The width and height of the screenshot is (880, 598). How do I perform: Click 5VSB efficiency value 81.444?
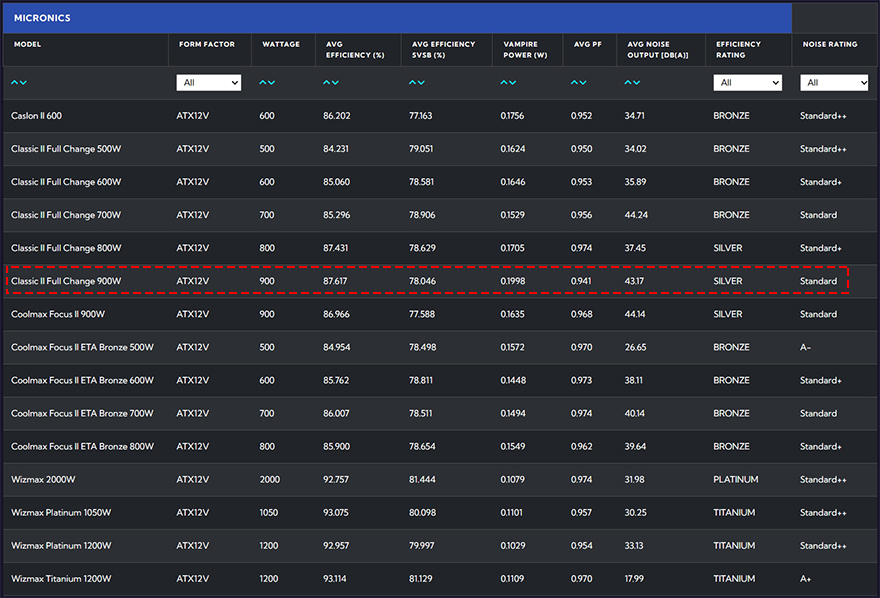coord(422,480)
